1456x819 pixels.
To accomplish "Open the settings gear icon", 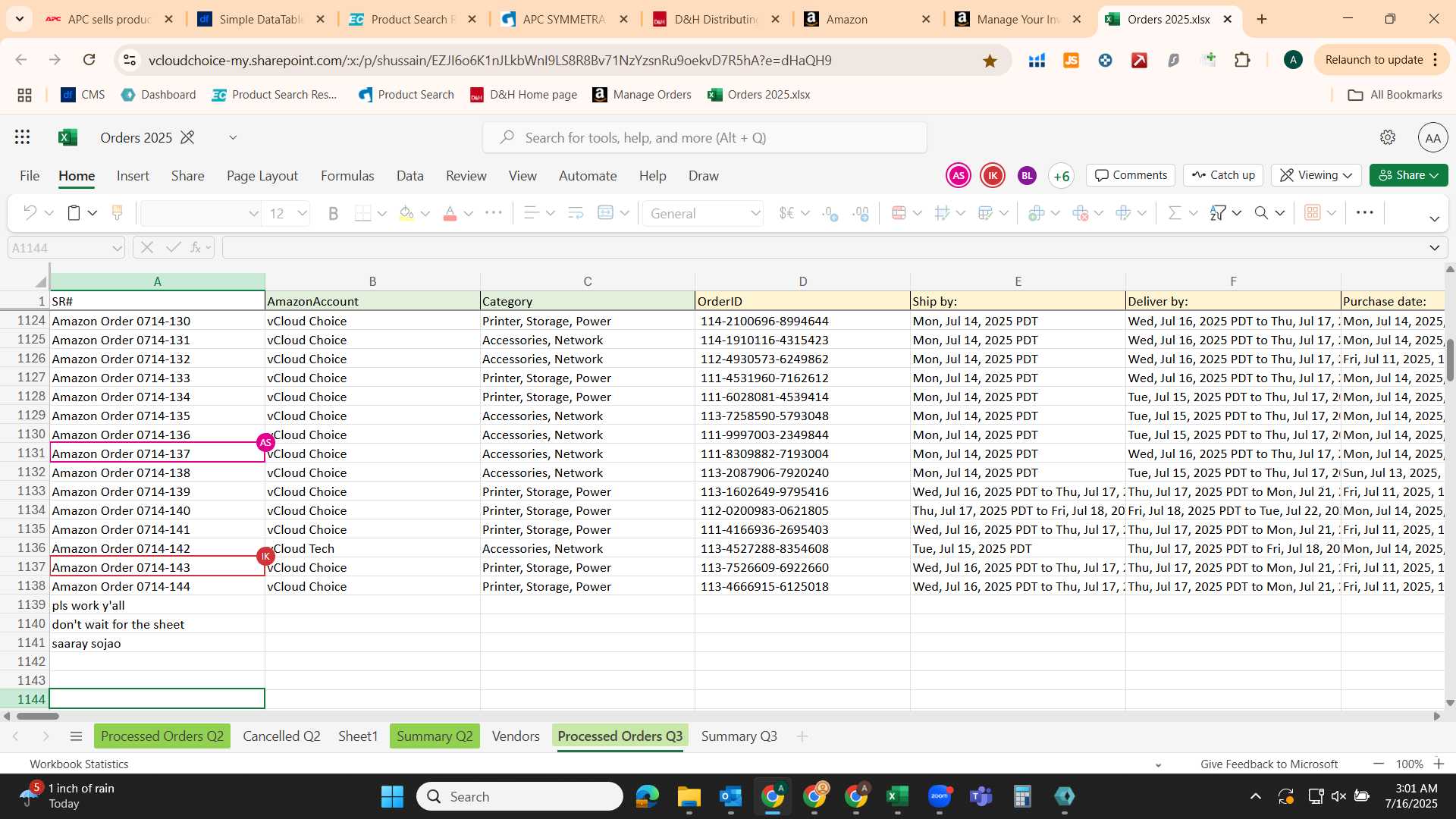I will [x=1387, y=137].
